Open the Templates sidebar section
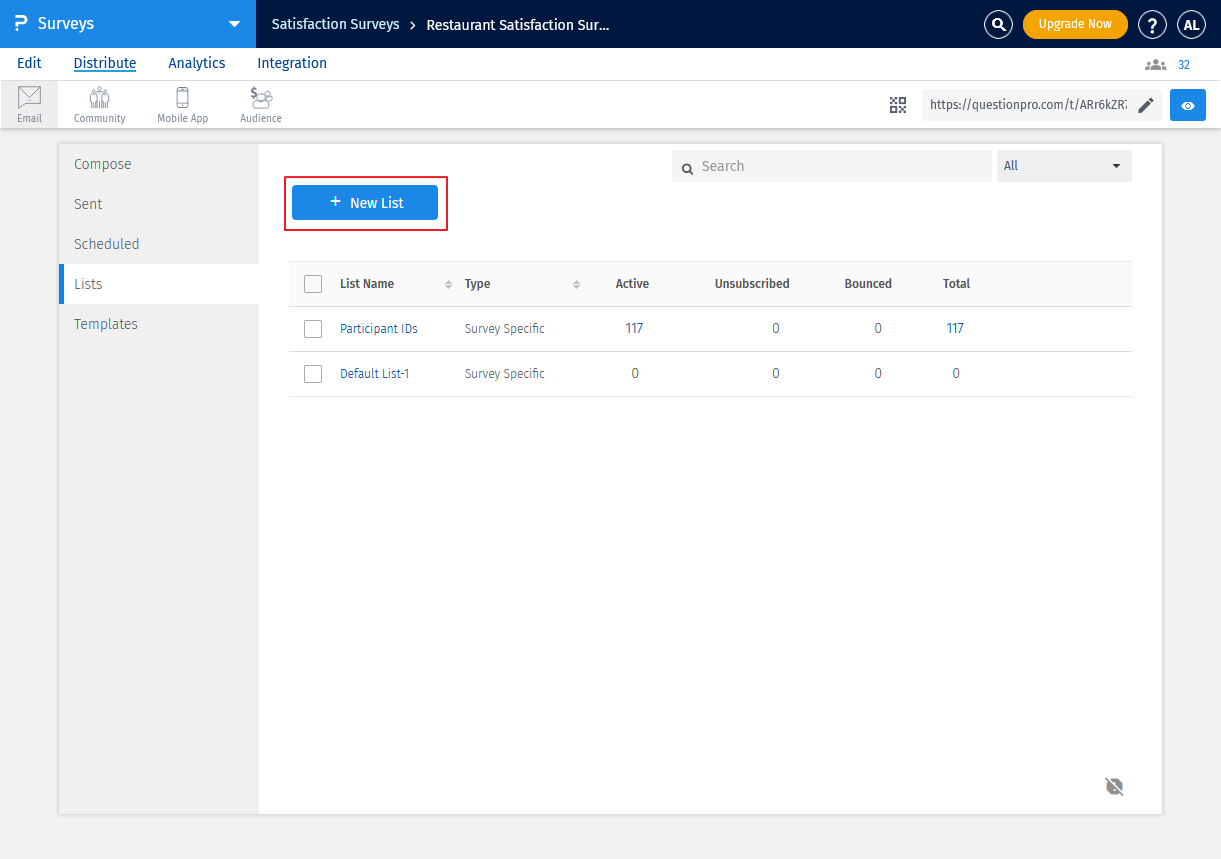This screenshot has height=859, width=1221. (x=106, y=324)
